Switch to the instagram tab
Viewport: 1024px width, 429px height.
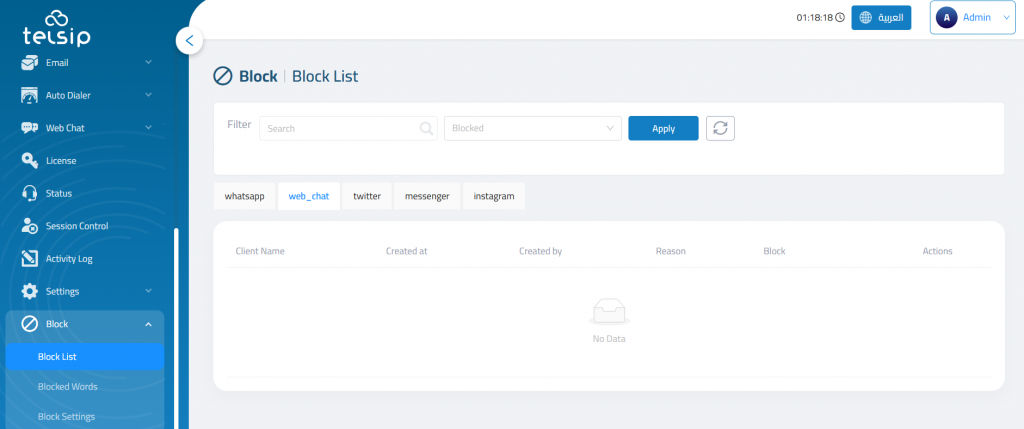(x=493, y=196)
